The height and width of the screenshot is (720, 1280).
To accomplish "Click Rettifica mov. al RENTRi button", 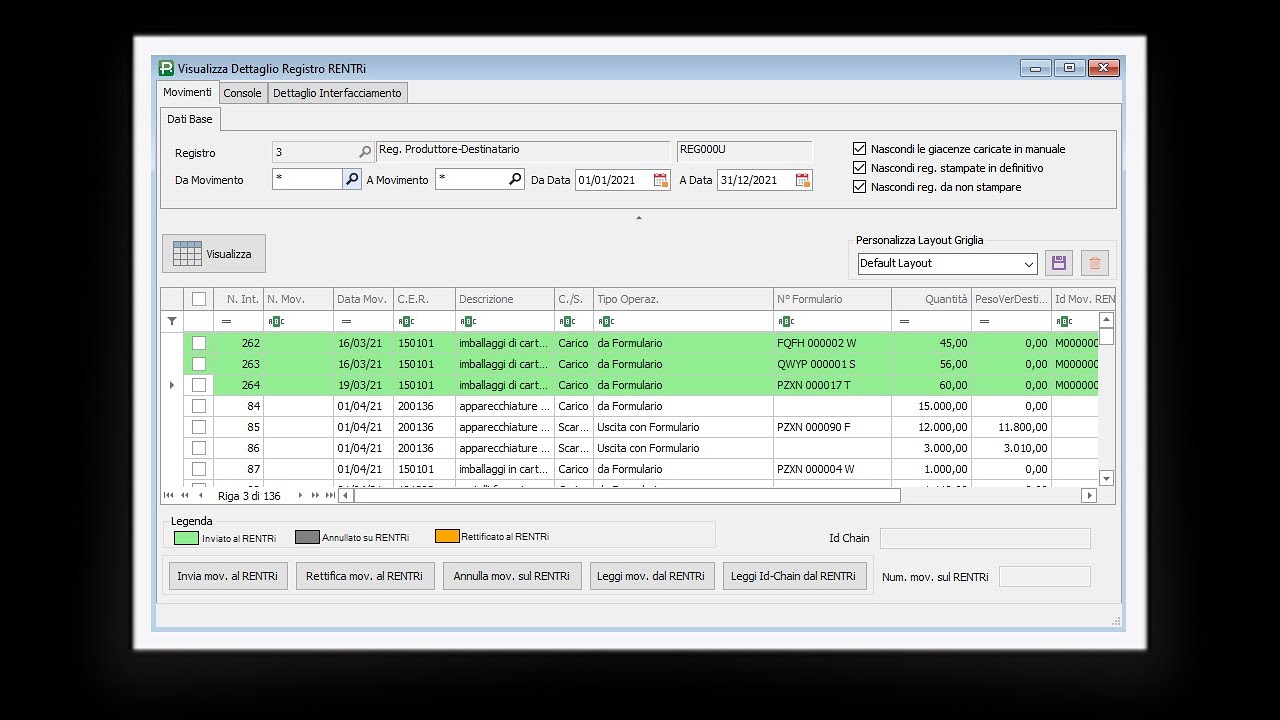I will coord(365,576).
